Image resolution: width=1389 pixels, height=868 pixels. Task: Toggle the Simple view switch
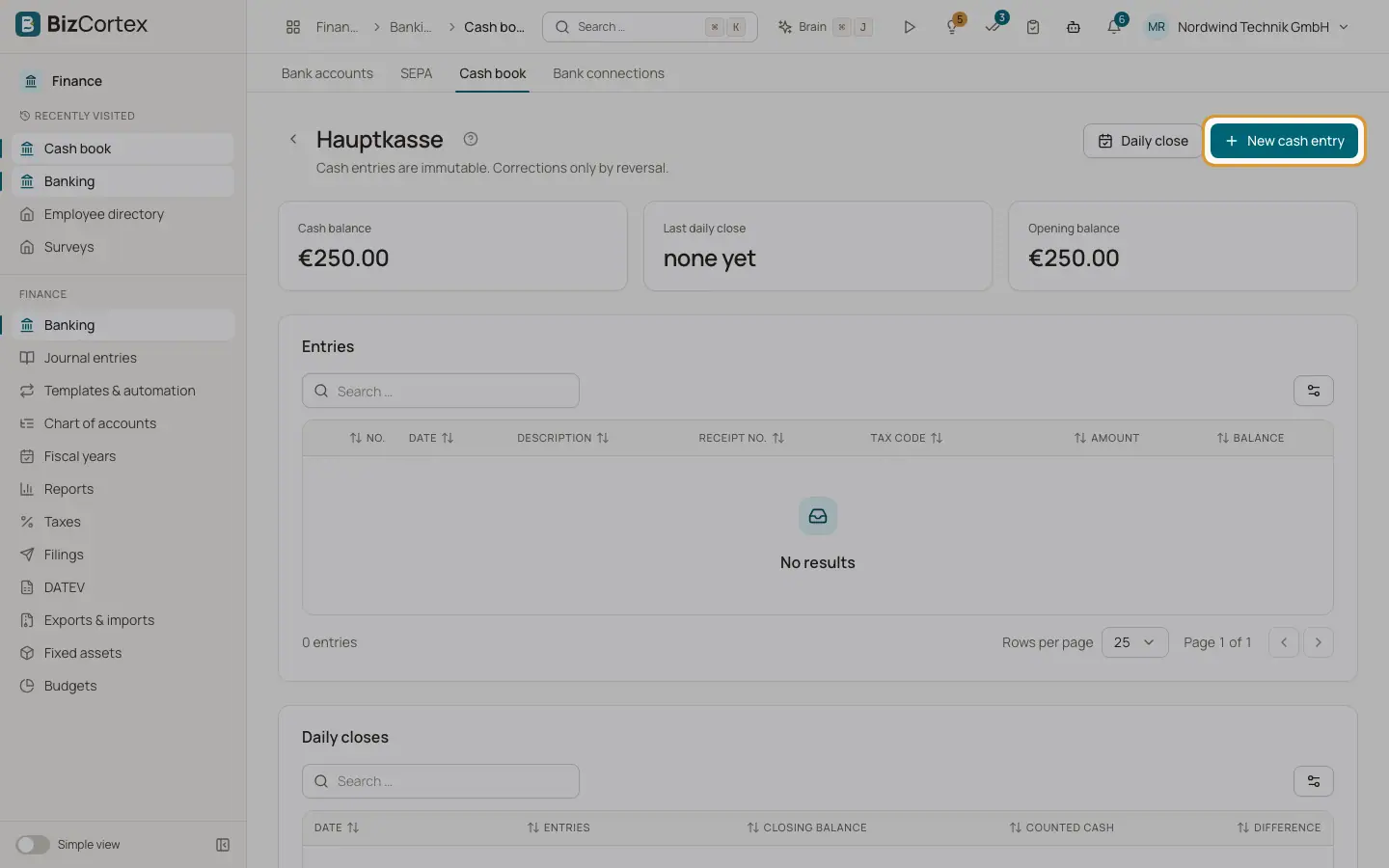tap(32, 845)
